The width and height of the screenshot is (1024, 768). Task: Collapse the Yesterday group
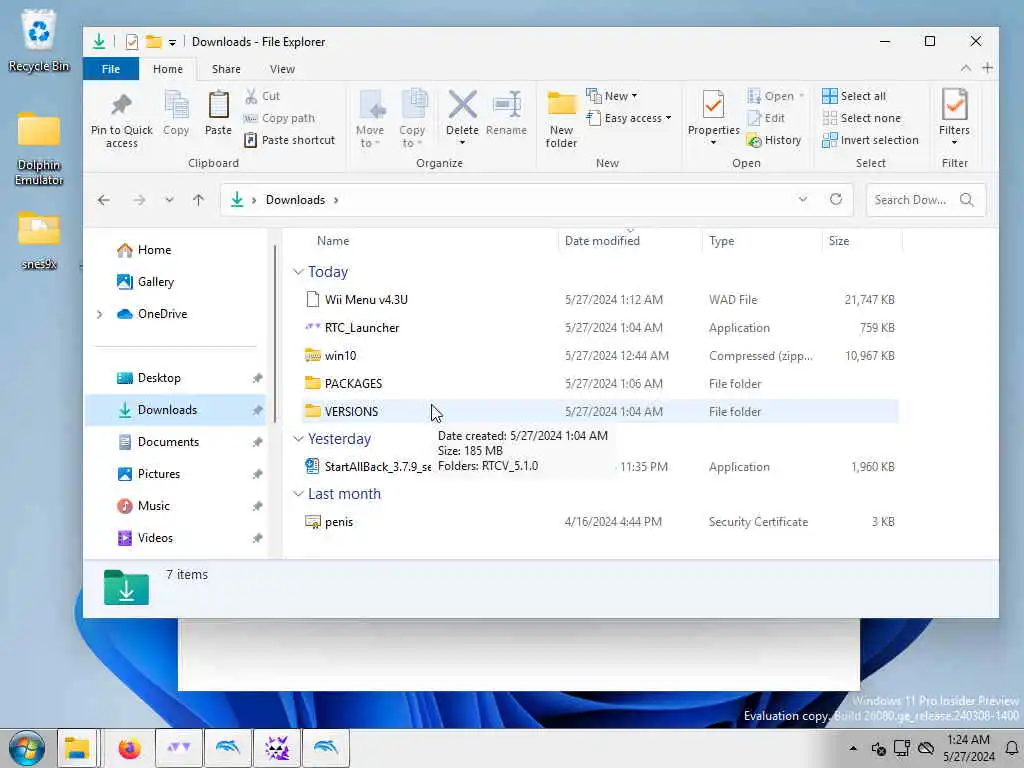(298, 439)
